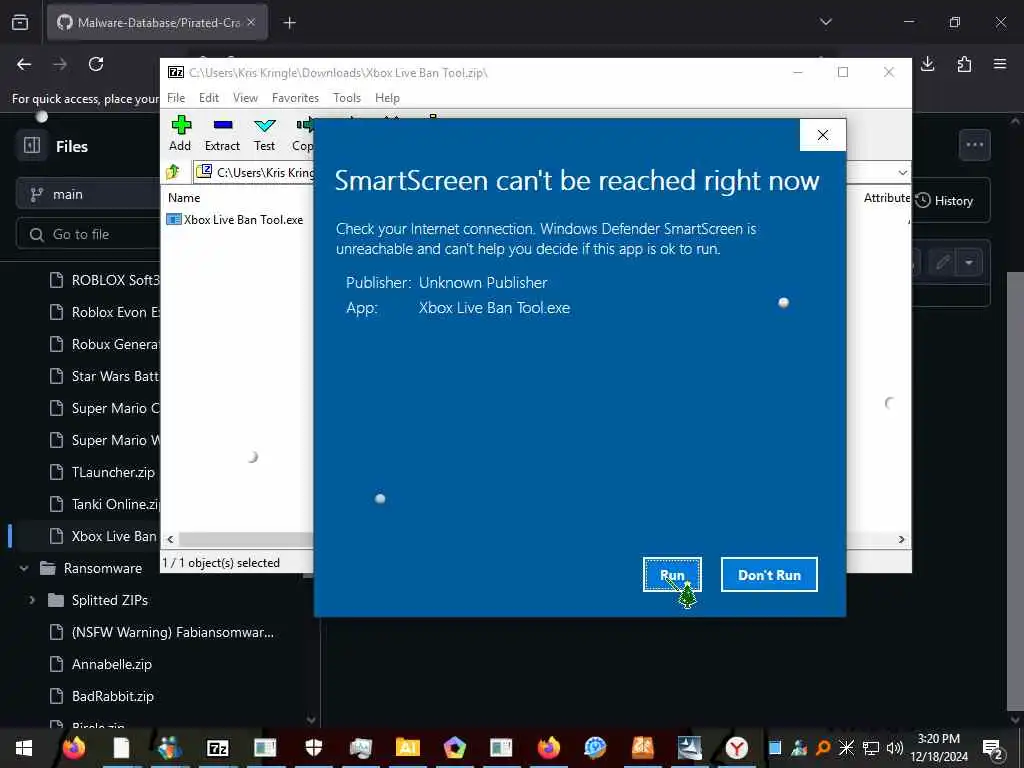The image size is (1024, 768).
Task: Open the Windows Start menu
Action: click(24, 748)
